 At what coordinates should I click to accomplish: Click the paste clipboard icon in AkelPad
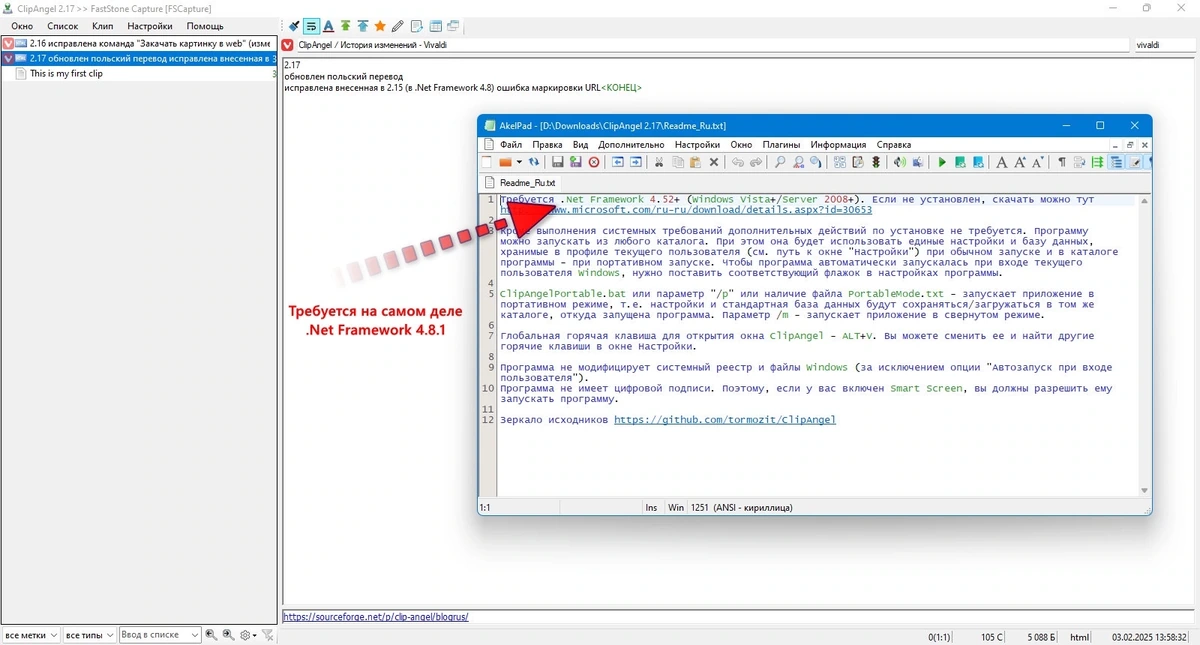point(695,162)
